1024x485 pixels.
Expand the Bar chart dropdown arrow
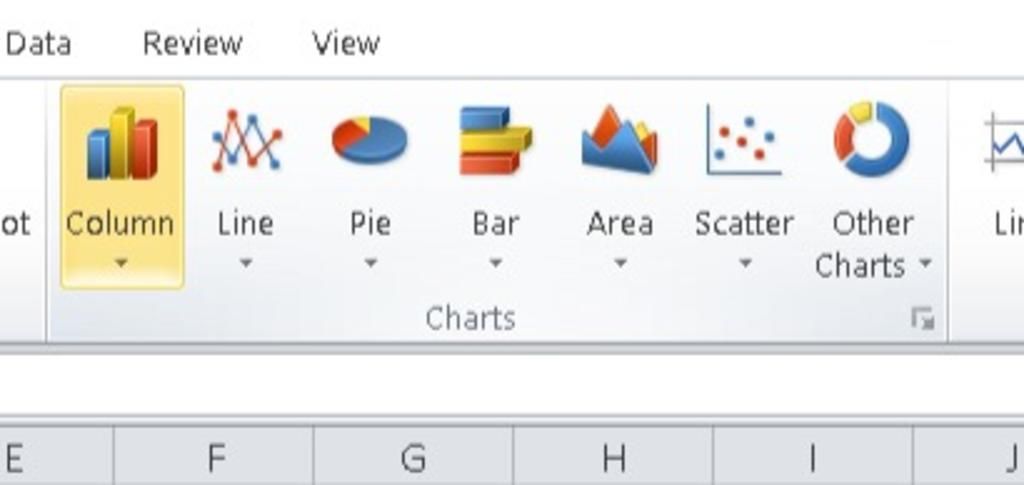[495, 264]
